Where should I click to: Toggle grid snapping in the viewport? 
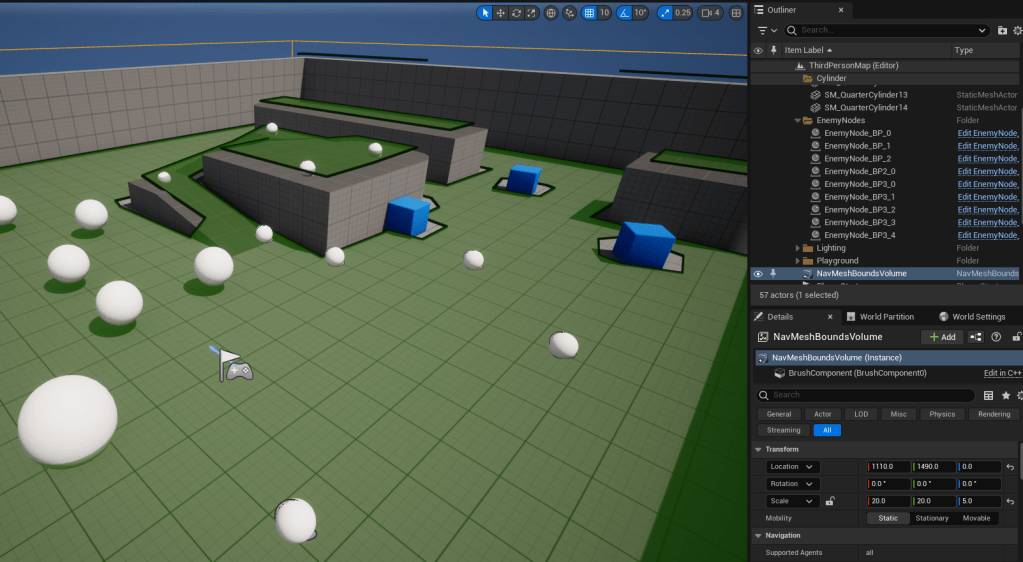click(x=590, y=13)
